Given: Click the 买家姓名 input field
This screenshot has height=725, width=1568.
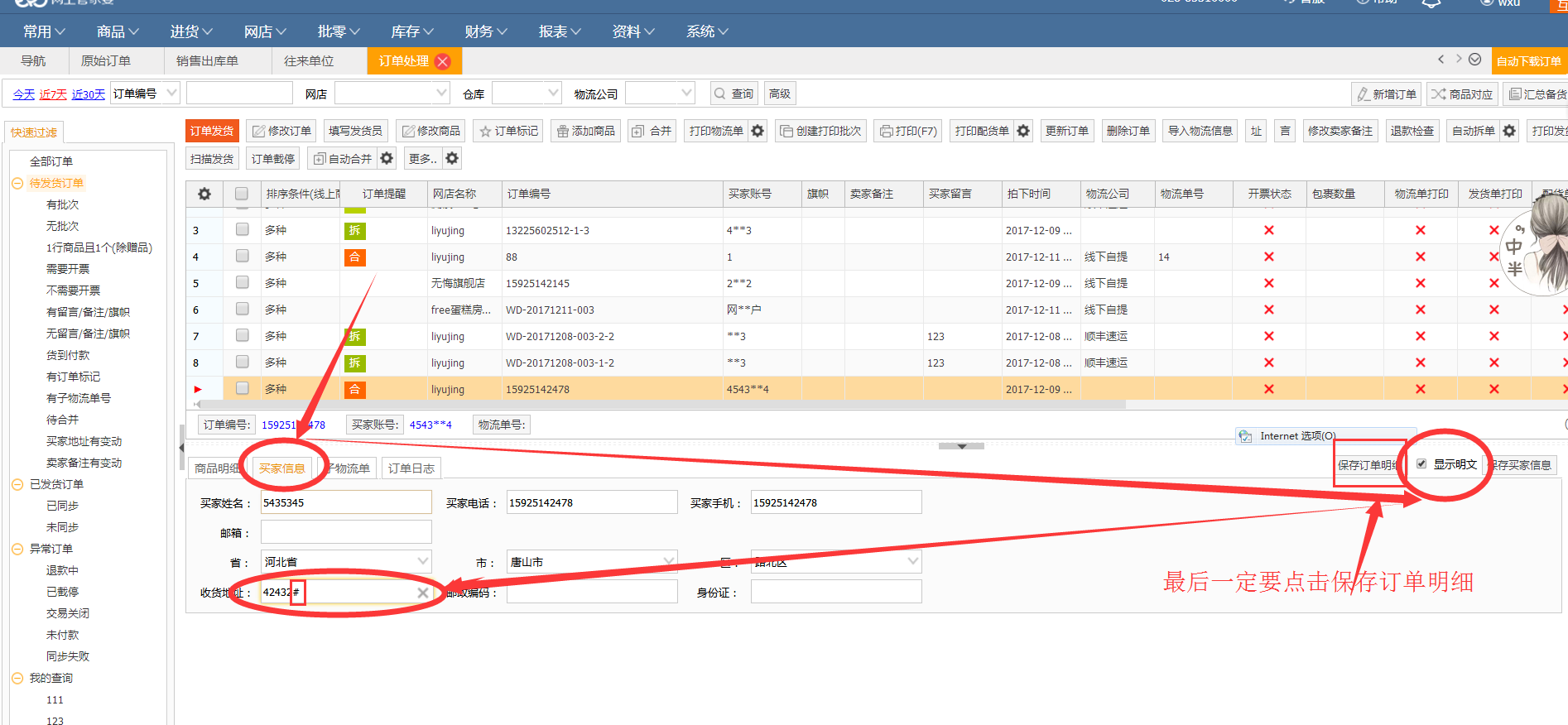Looking at the screenshot, I should coord(346,502).
